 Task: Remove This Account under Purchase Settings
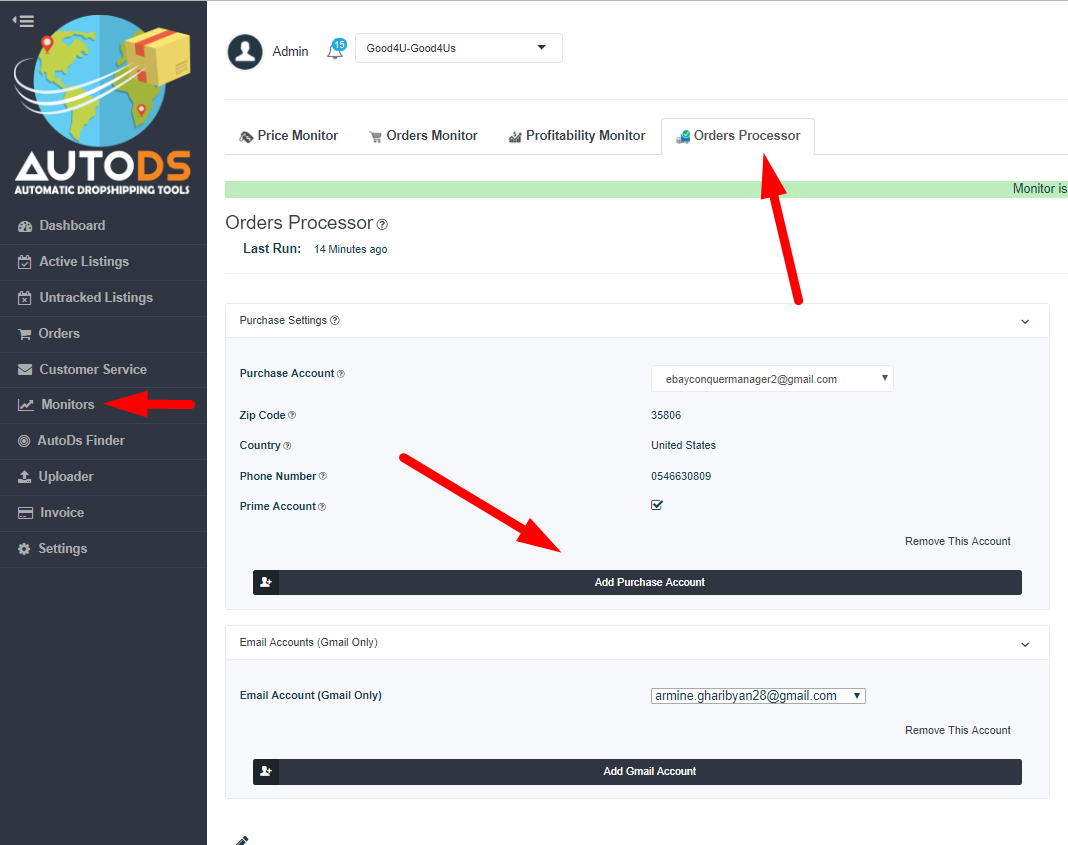pyautogui.click(x=958, y=541)
